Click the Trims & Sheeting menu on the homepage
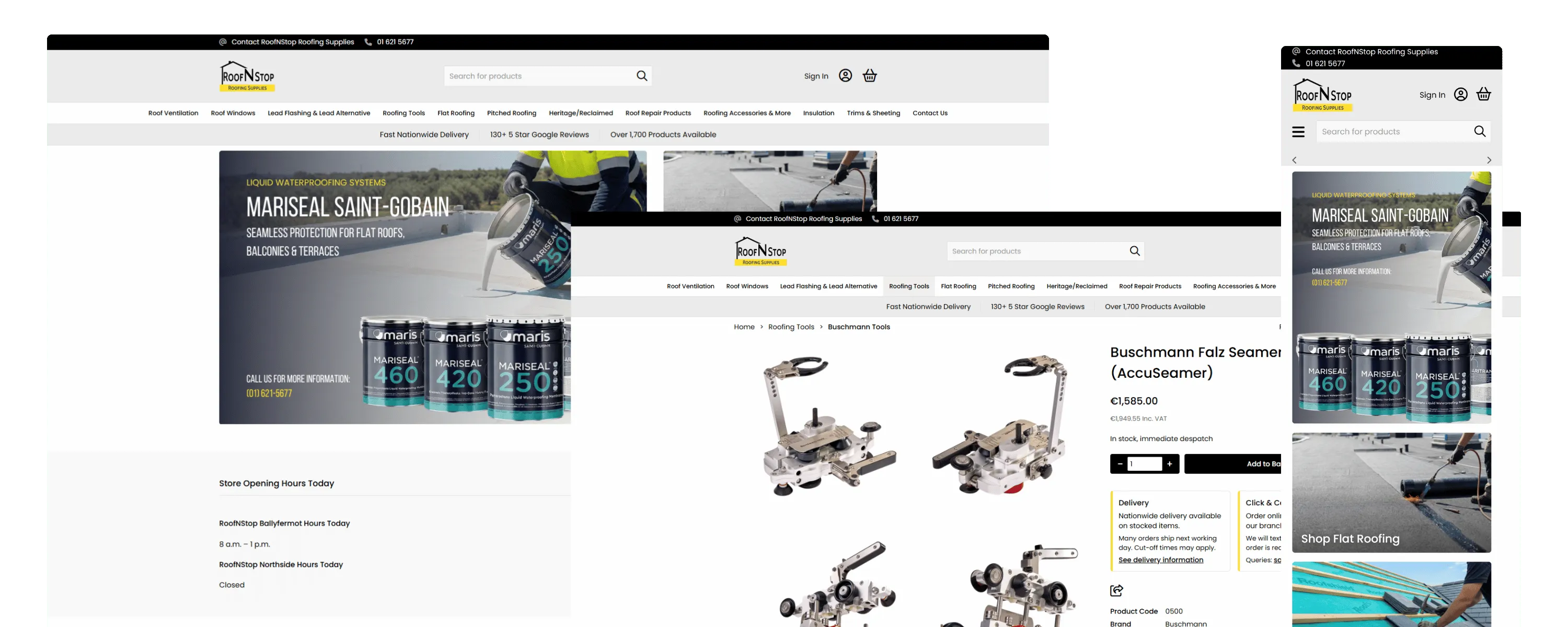1568x627 pixels. 873,113
